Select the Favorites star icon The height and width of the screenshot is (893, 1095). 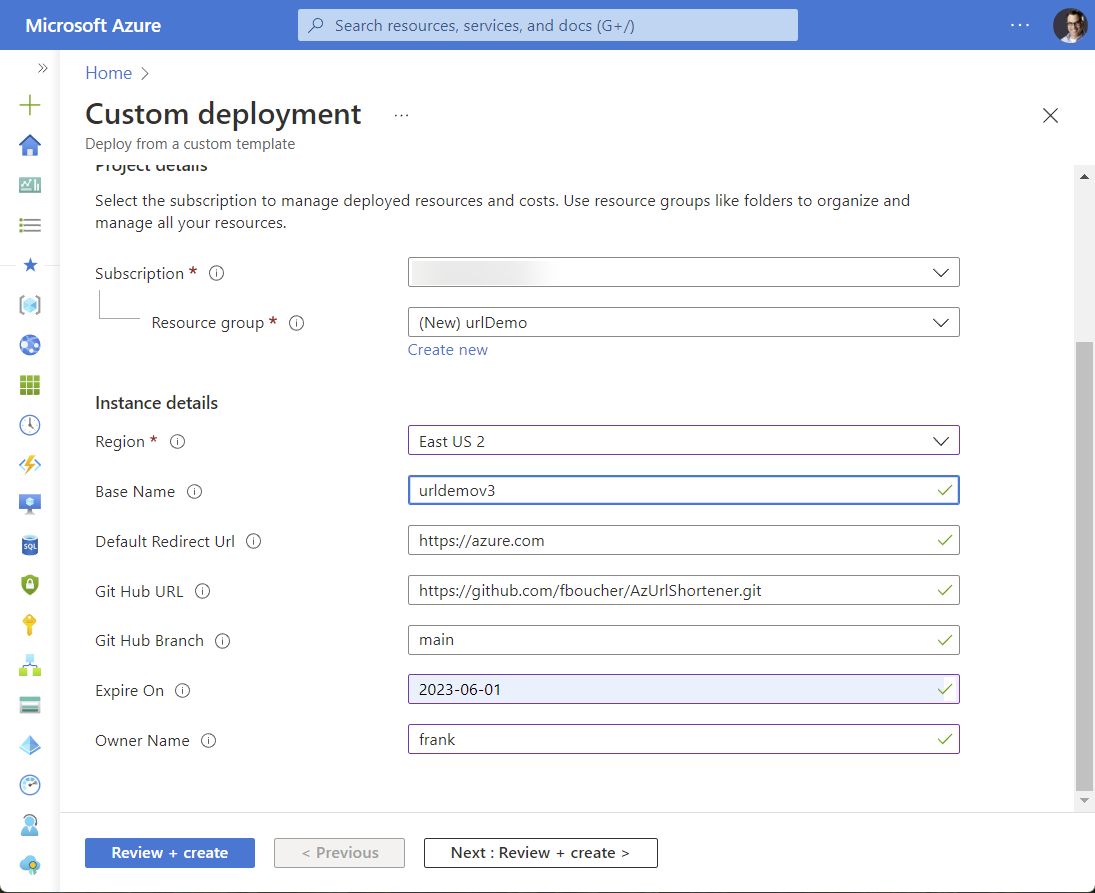coord(29,264)
